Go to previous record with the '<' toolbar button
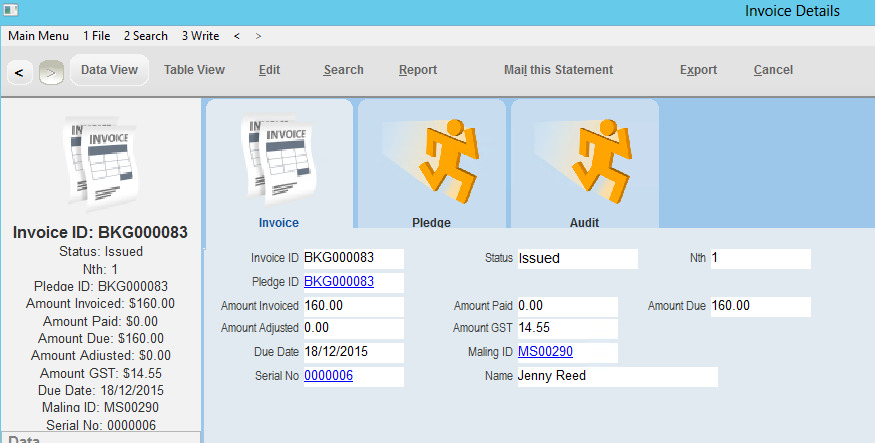875x443 pixels. pyautogui.click(x=20, y=73)
